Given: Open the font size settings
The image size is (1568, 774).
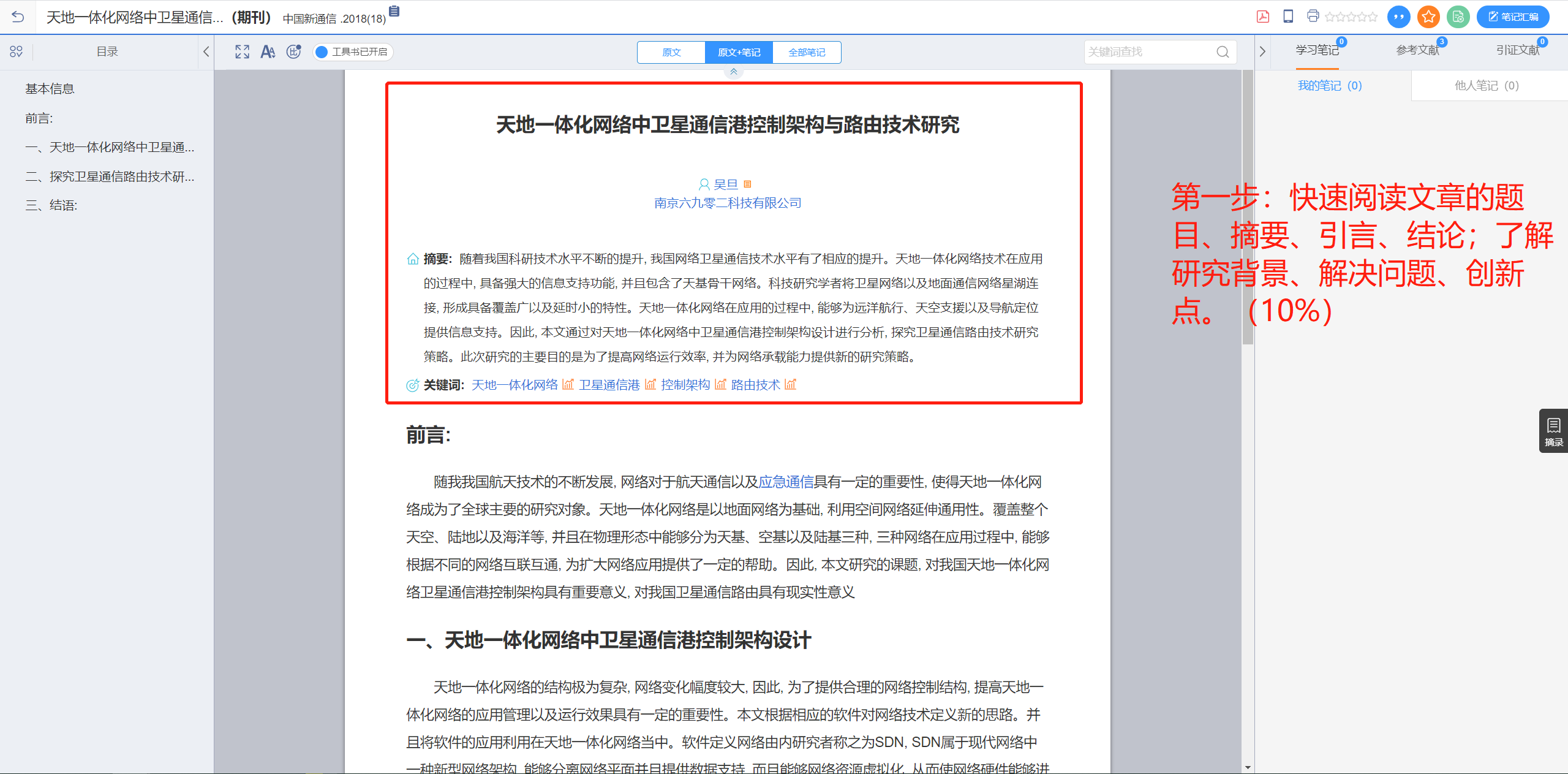Looking at the screenshot, I should click(x=268, y=52).
